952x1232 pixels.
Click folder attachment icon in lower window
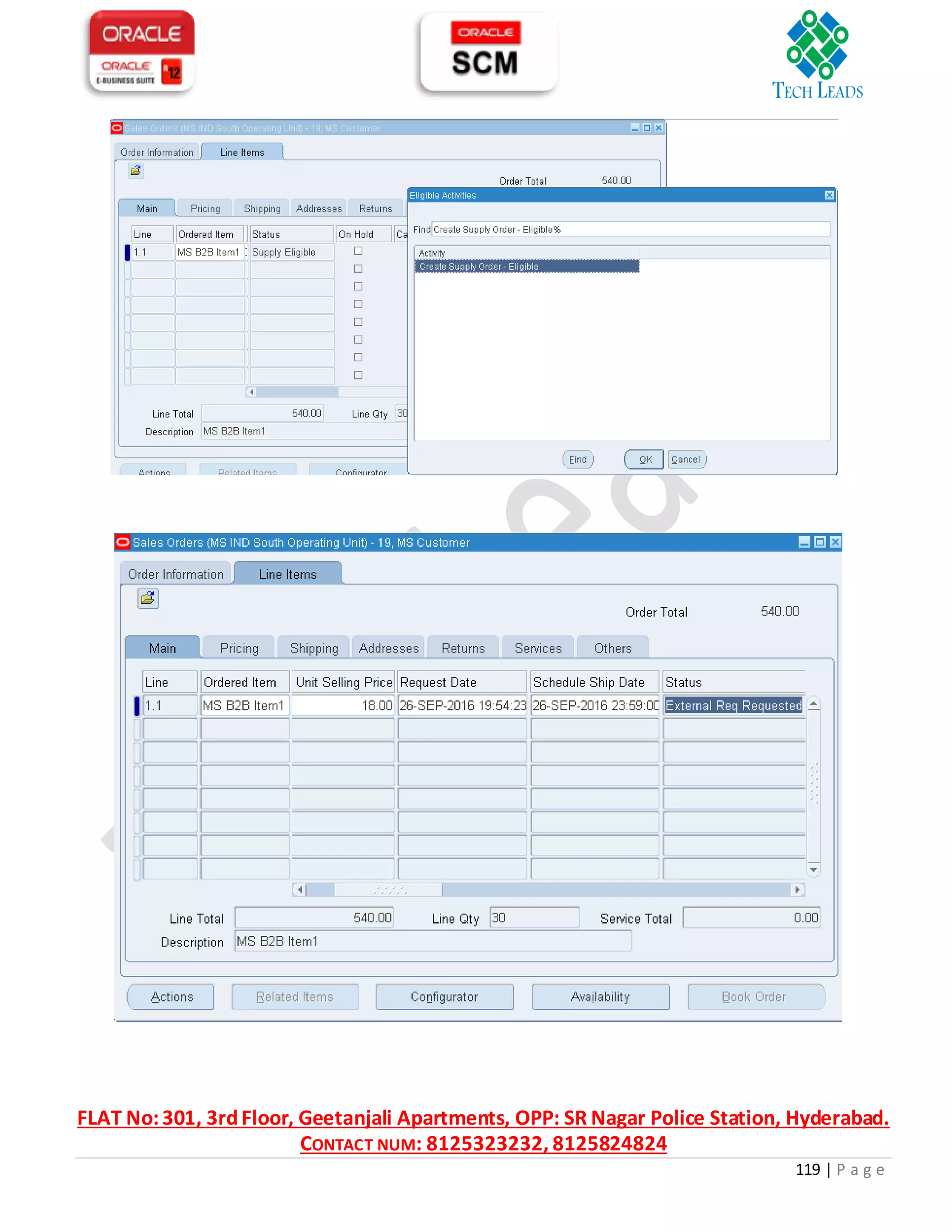[148, 598]
